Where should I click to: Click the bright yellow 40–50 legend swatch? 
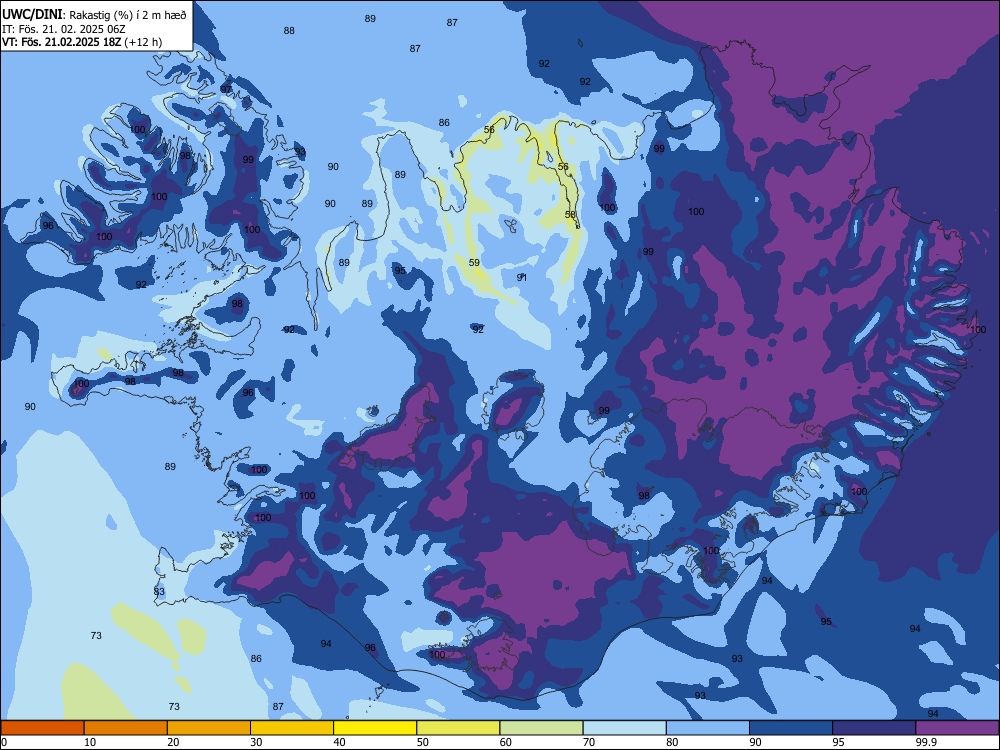click(x=375, y=728)
